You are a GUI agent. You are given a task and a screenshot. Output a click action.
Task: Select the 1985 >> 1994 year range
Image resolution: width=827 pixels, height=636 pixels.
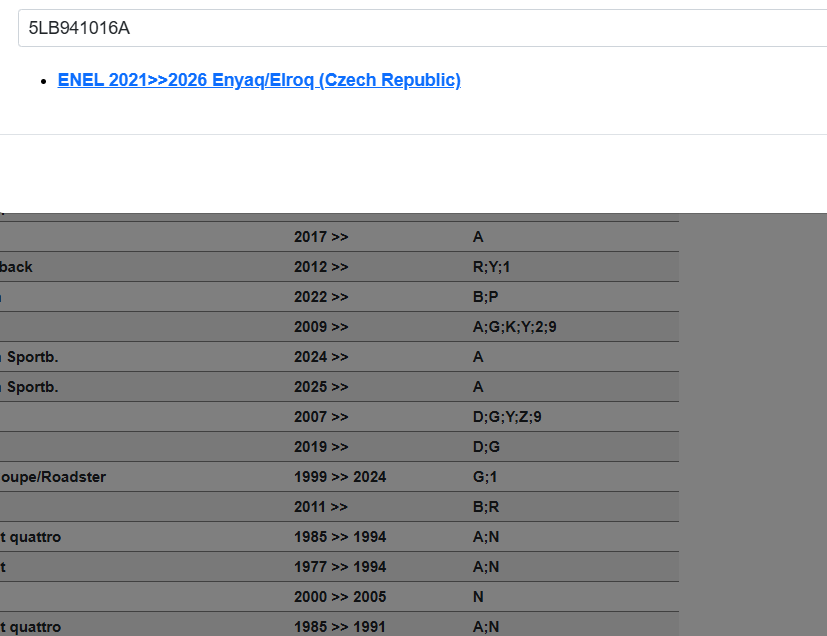(340, 537)
